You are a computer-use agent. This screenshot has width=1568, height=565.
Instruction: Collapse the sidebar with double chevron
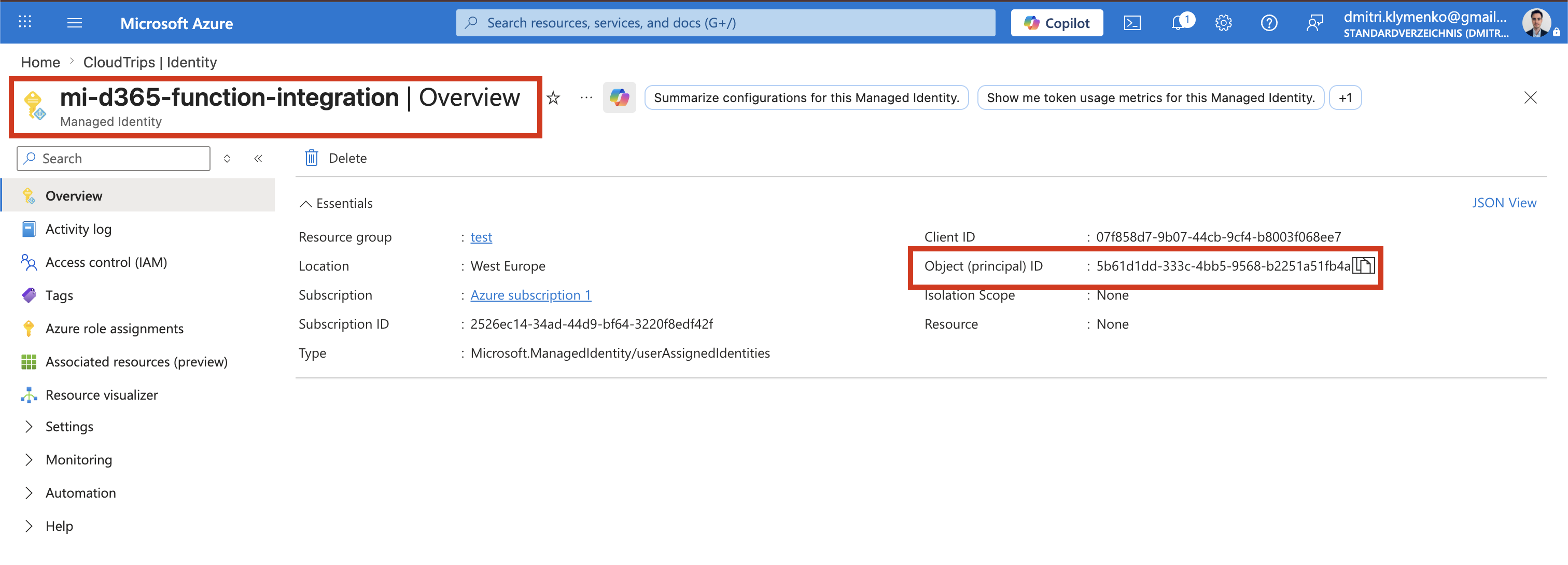click(x=258, y=159)
